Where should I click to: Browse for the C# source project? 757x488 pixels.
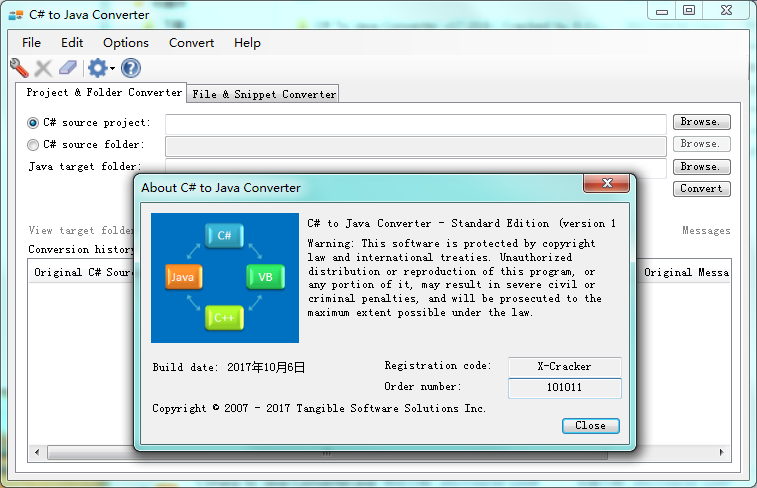[702, 122]
